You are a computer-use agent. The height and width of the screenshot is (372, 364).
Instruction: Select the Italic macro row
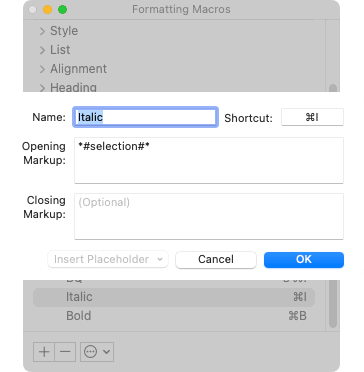coord(174,297)
